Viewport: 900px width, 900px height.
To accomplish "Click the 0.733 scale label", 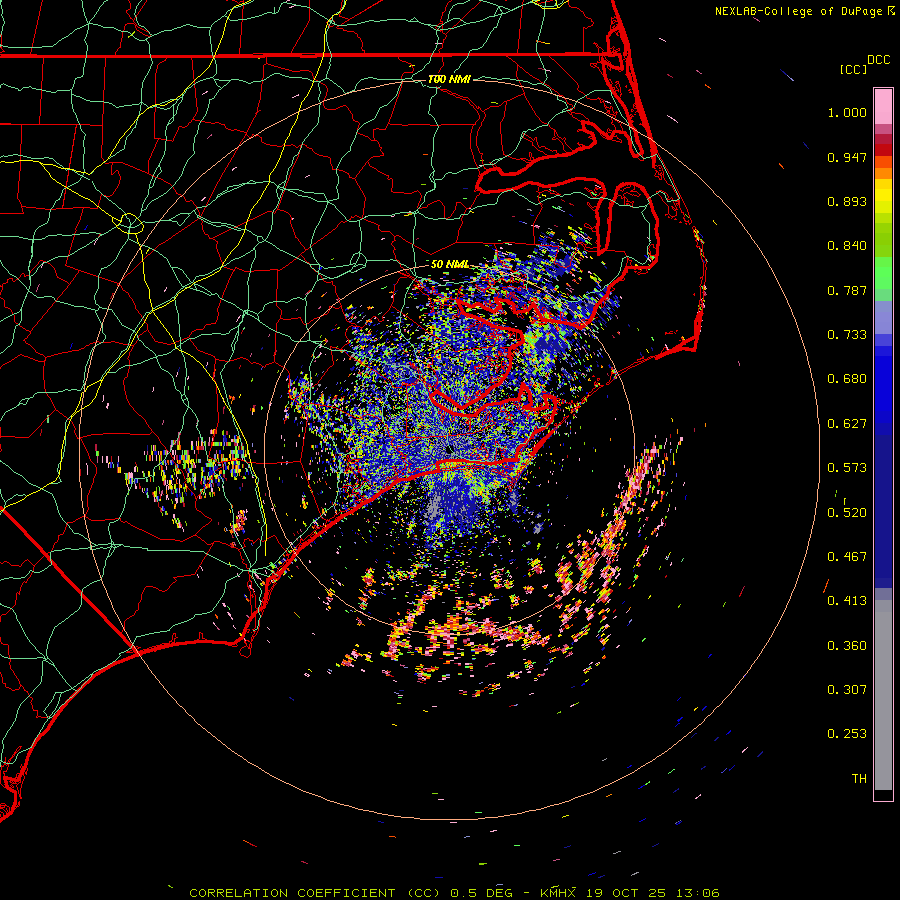I will coord(847,335).
